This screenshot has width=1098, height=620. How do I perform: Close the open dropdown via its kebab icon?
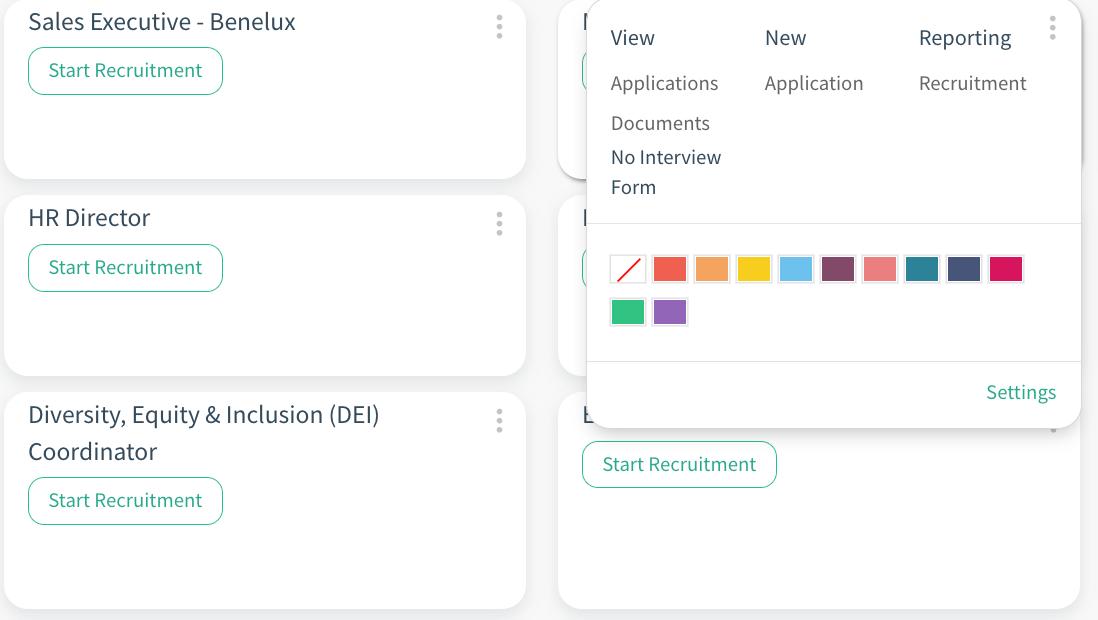pyautogui.click(x=1052, y=28)
